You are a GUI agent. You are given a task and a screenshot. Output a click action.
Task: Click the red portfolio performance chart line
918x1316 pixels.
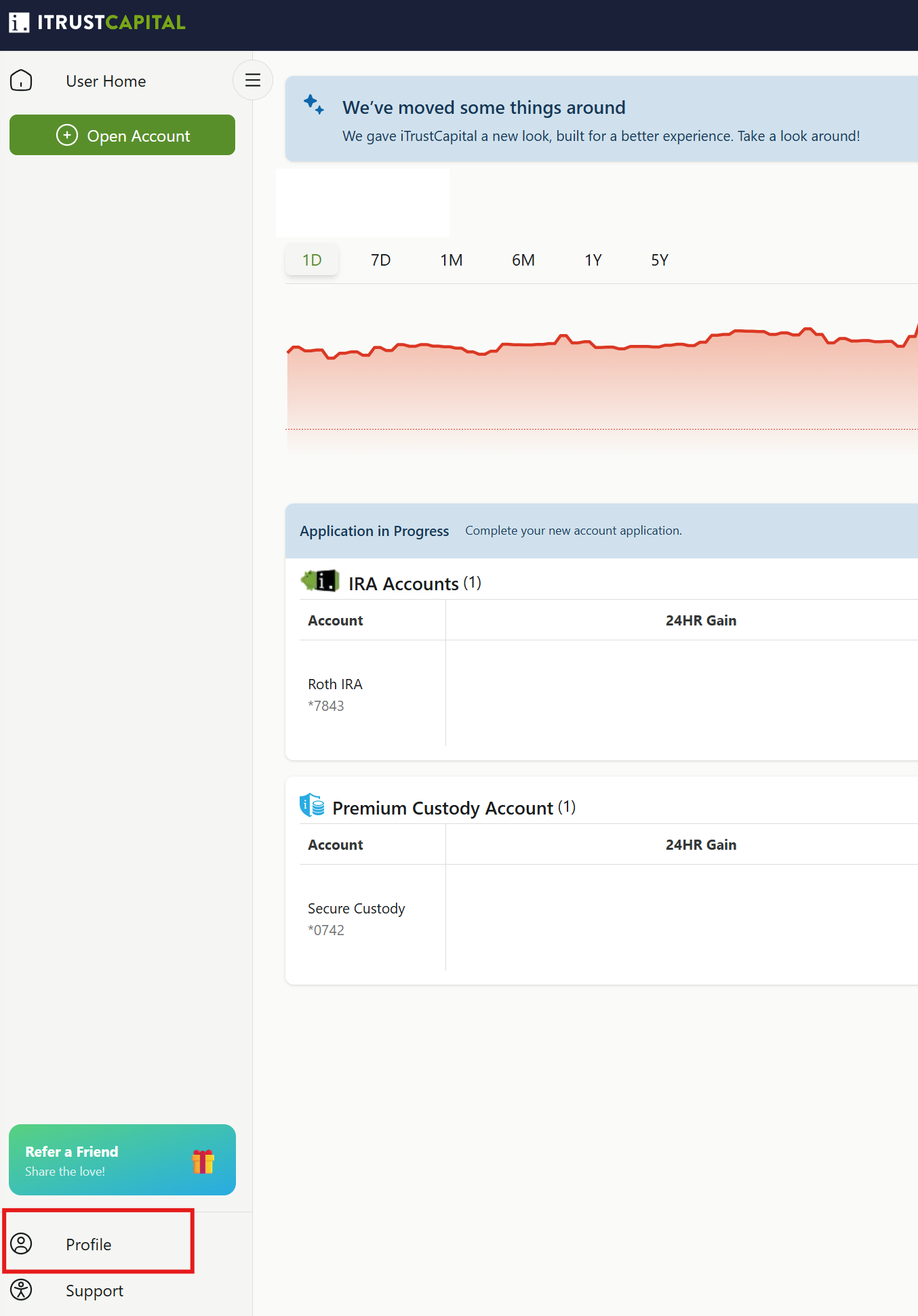coord(601,345)
